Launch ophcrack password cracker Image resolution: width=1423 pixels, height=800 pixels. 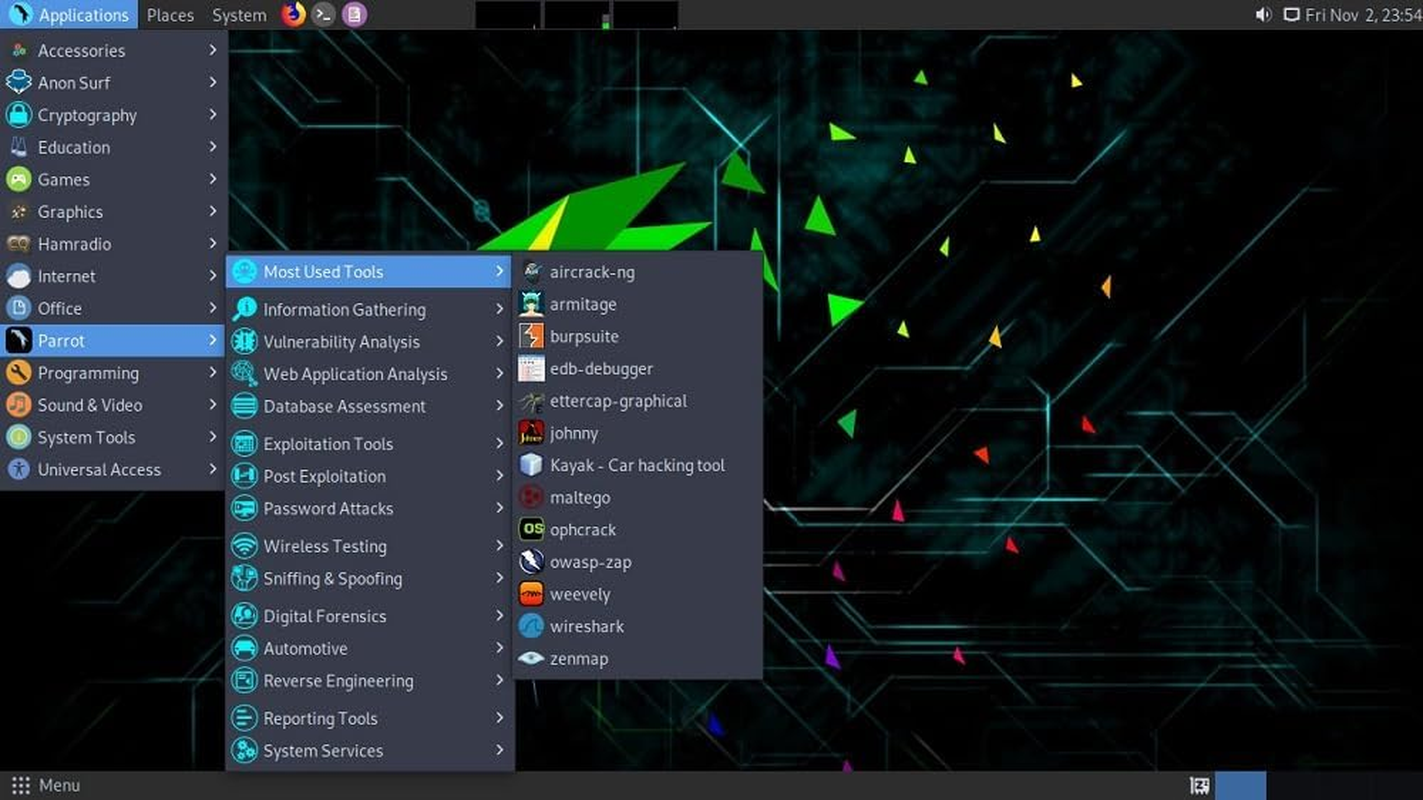tap(583, 529)
